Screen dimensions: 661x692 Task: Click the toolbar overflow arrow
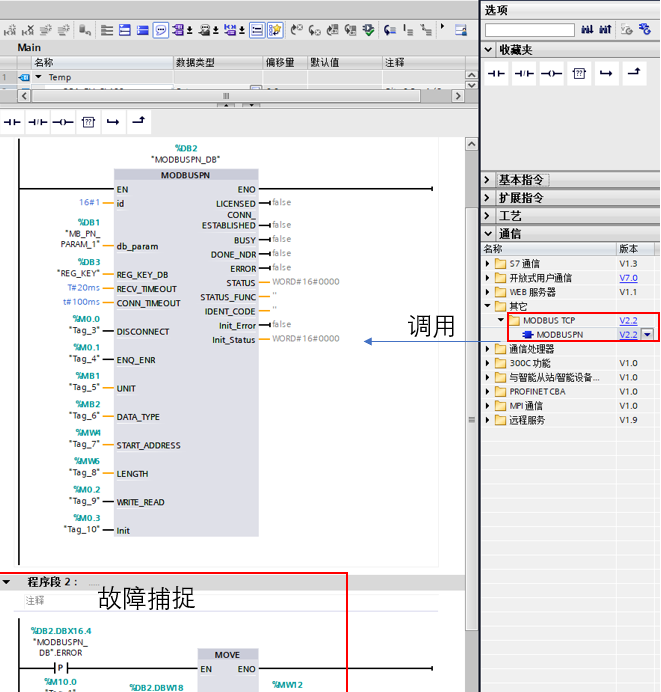(x=442, y=26)
